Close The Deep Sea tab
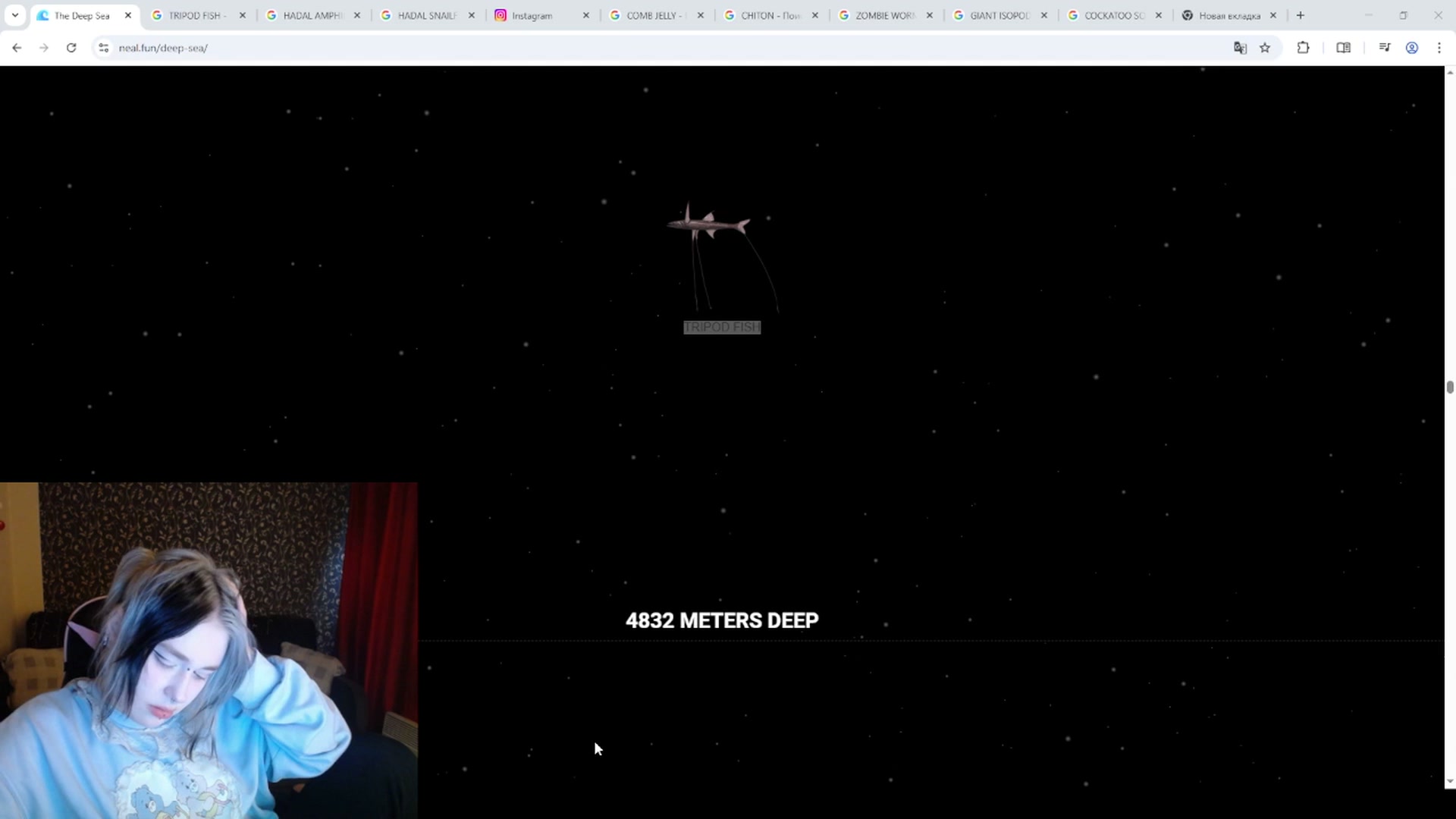This screenshot has width=1456, height=819. pyautogui.click(x=128, y=15)
